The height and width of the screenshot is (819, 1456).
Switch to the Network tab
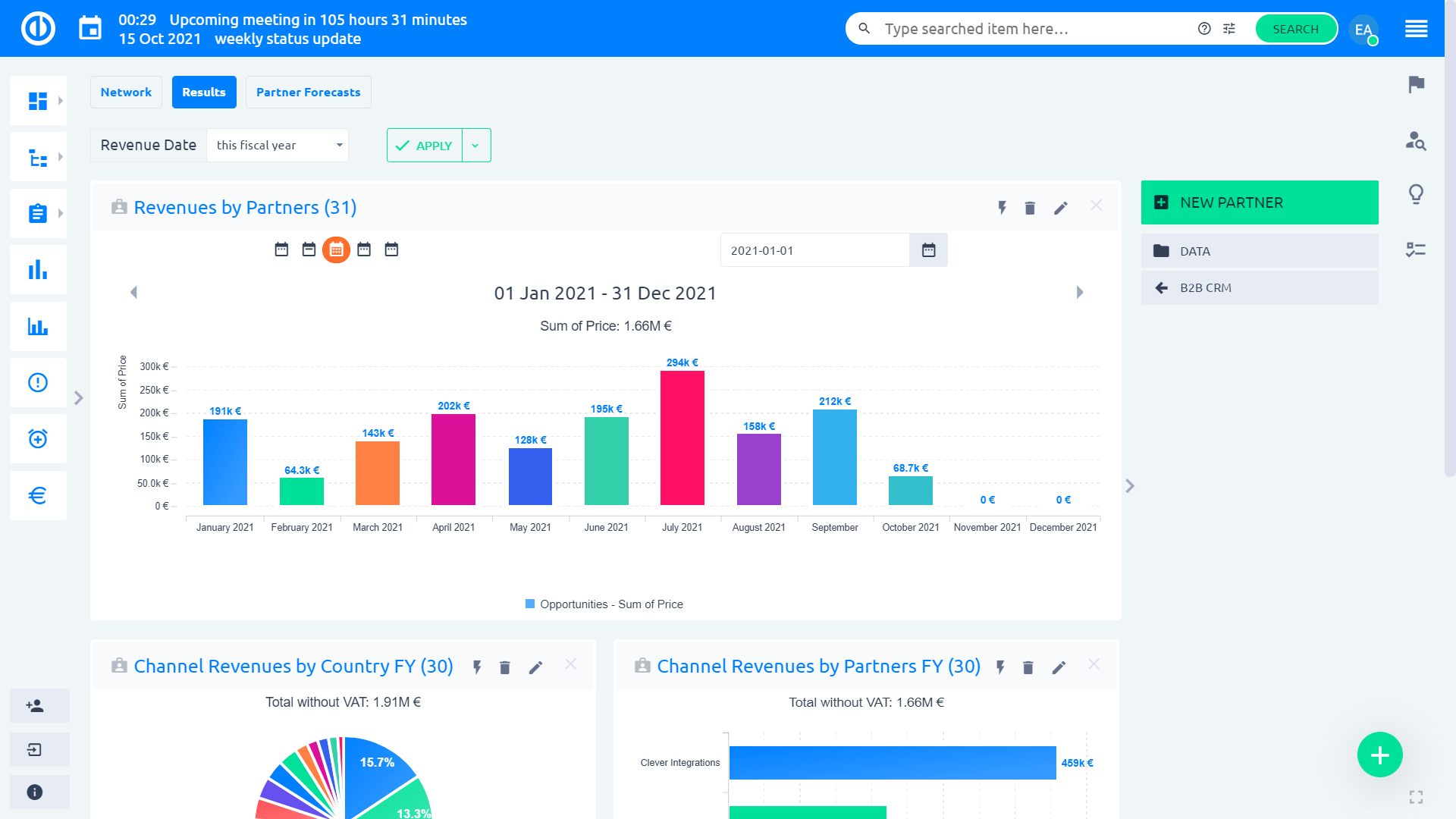[x=126, y=92]
